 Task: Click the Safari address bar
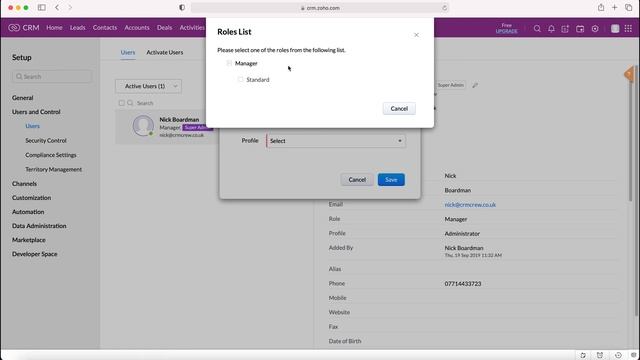tap(320, 8)
